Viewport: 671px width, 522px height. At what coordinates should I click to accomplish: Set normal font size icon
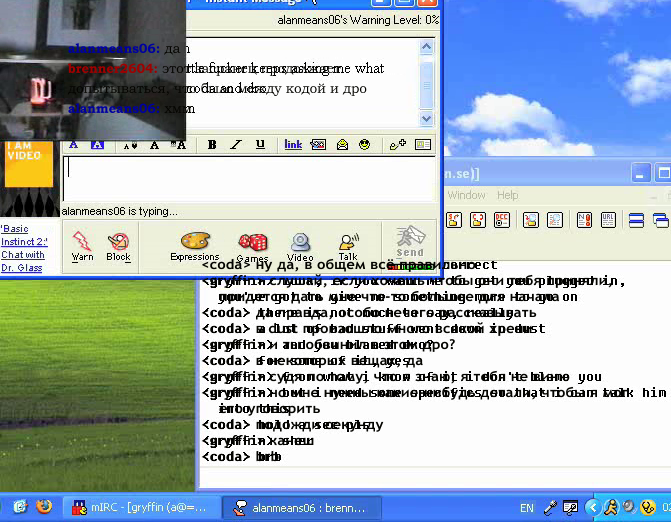pyautogui.click(x=154, y=145)
